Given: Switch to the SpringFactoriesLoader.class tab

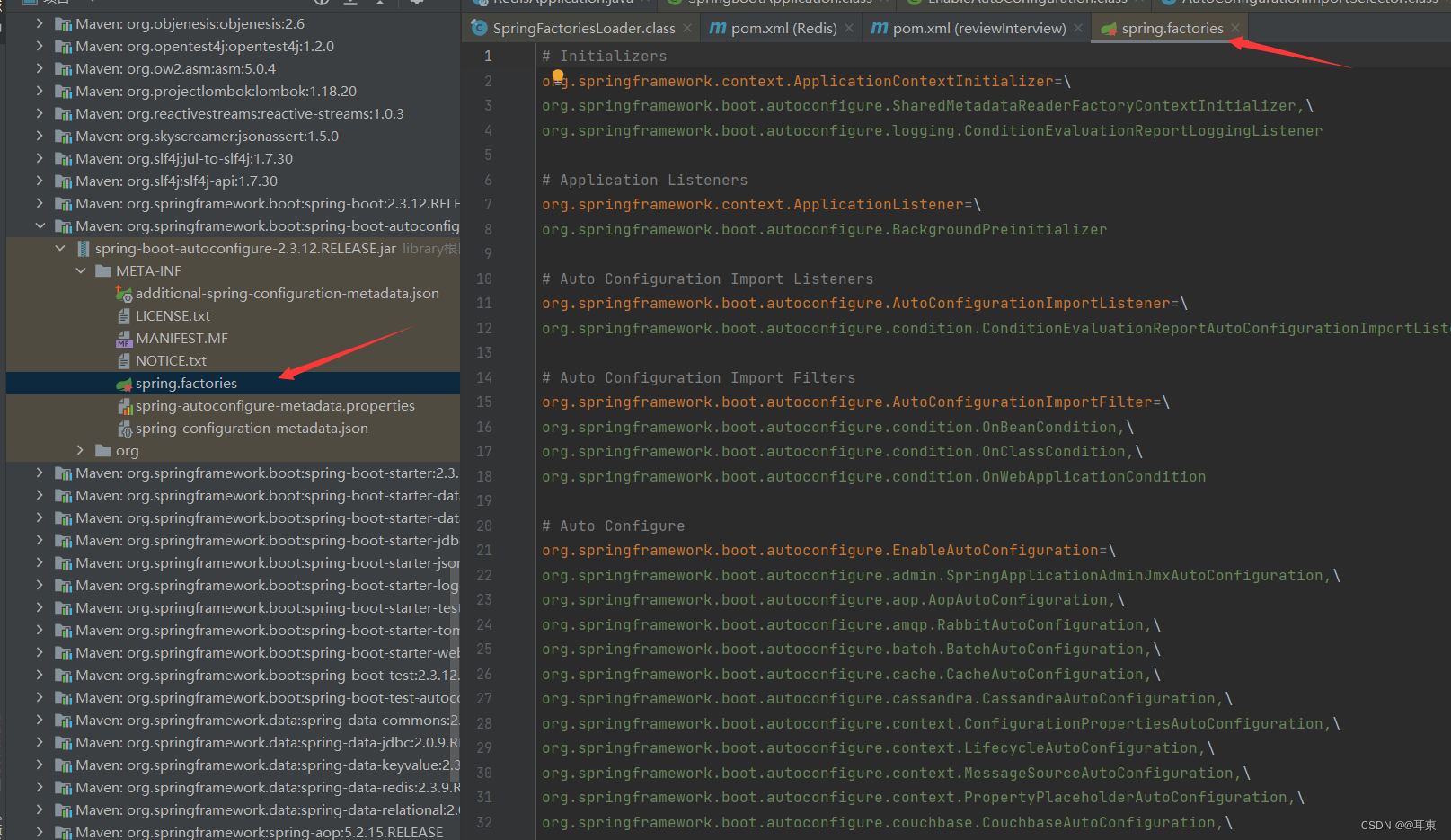Looking at the screenshot, I should pyautogui.click(x=582, y=29).
